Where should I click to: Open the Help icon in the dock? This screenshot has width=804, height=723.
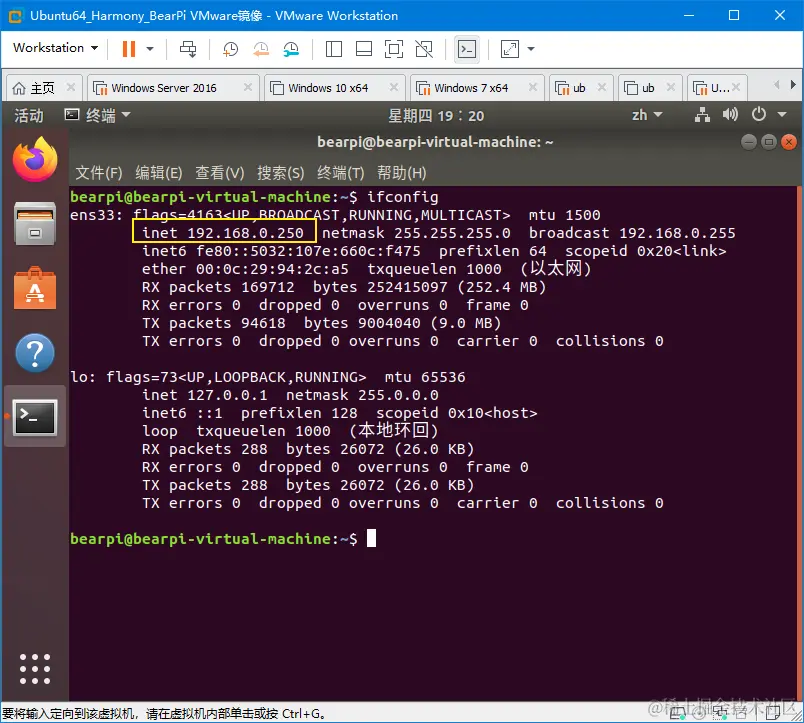point(35,353)
